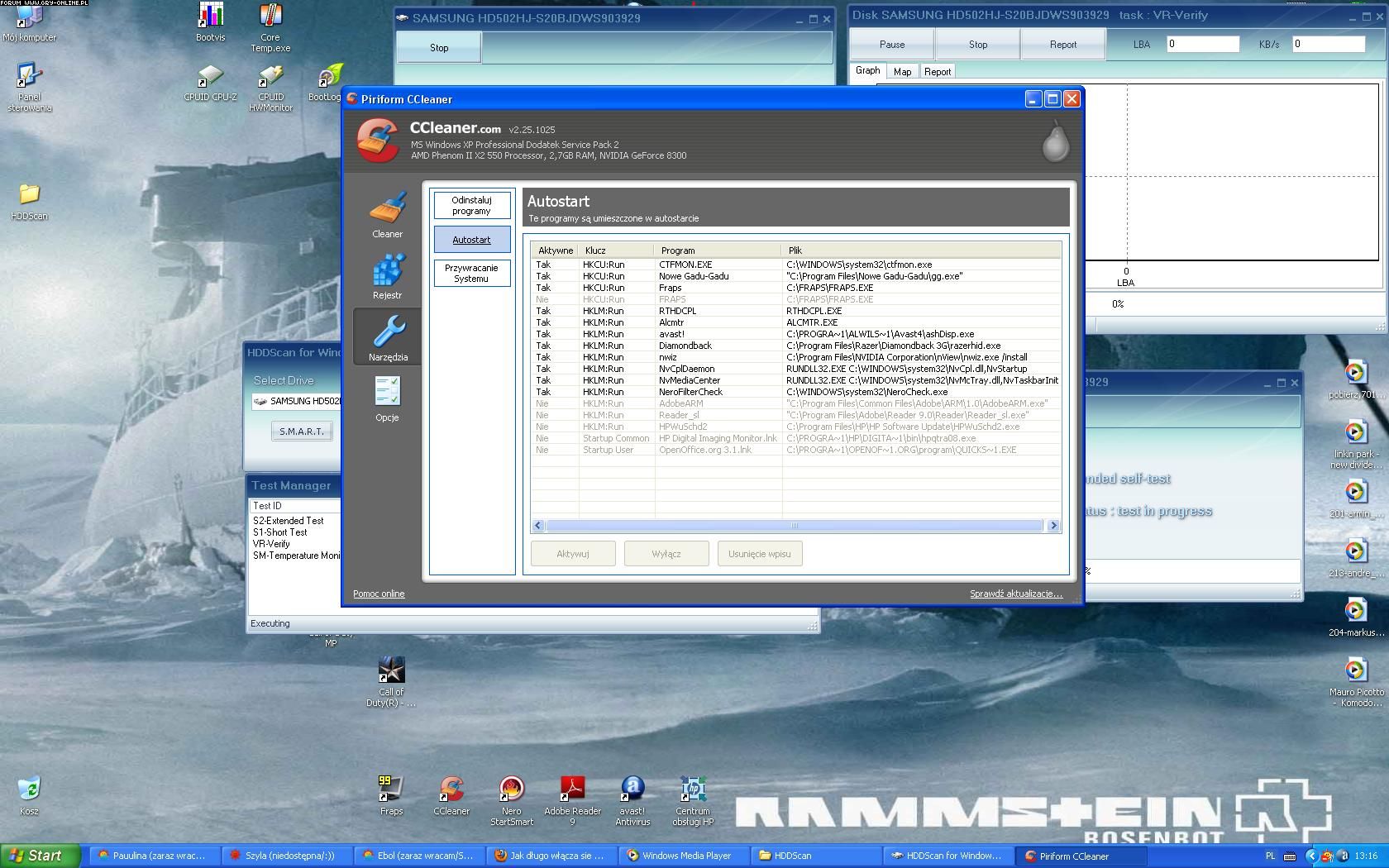Viewport: 1389px width, 868px height.
Task: Click Stop in SAMSUNG HD502HJ window
Action: 439,48
